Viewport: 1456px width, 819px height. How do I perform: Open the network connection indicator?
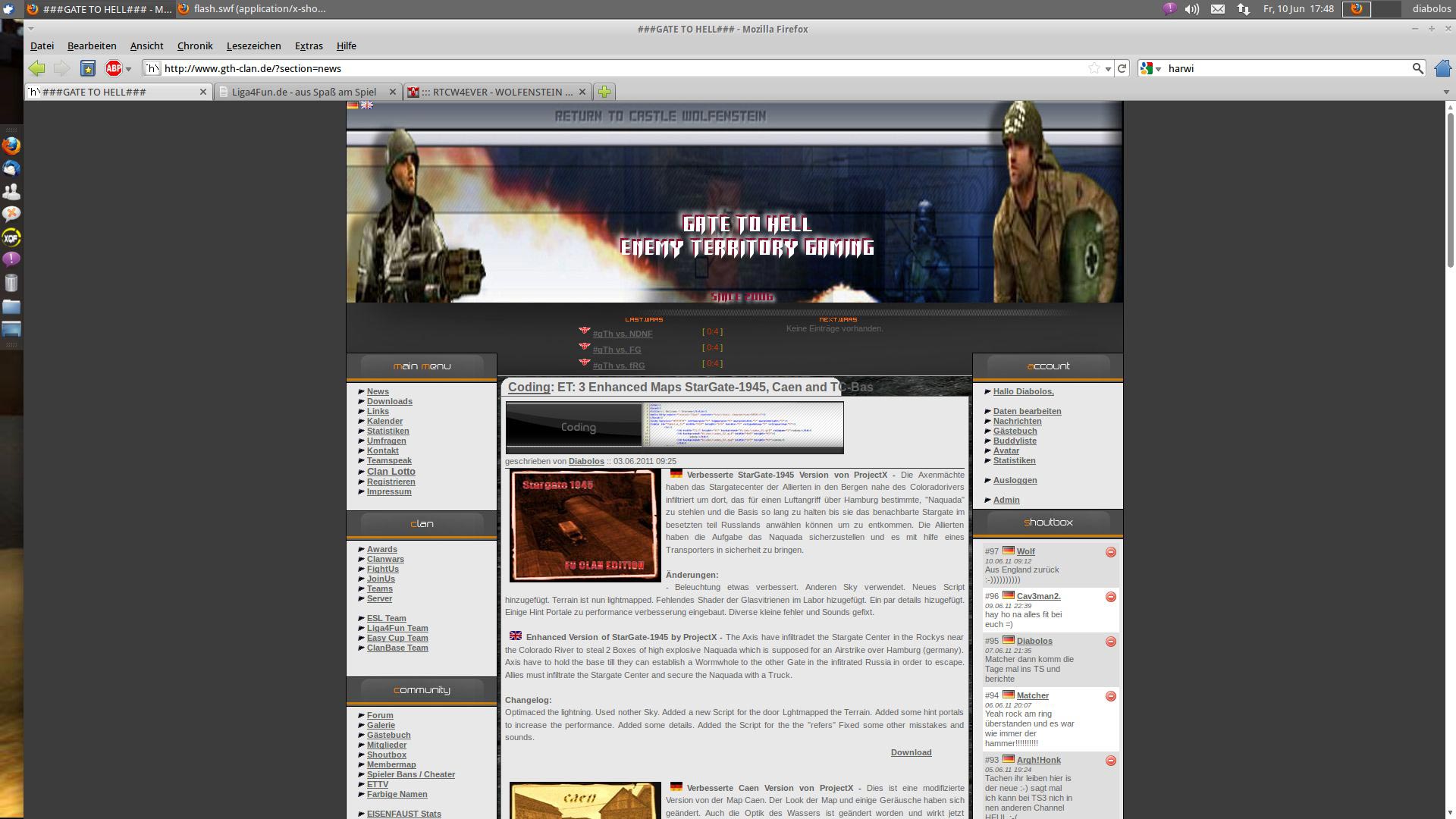pos(1244,9)
